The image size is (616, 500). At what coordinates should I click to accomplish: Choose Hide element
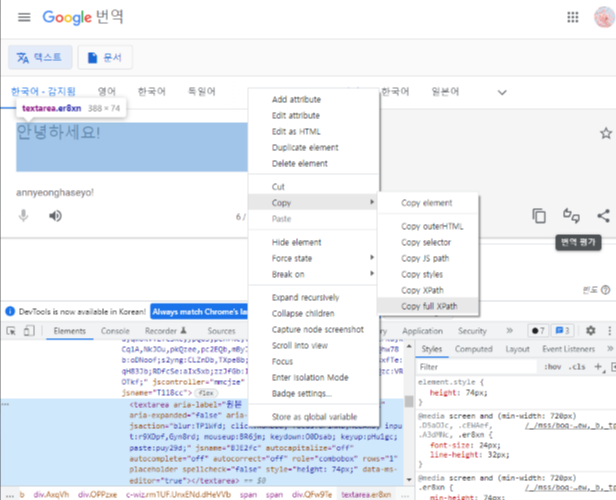[x=314, y=242]
